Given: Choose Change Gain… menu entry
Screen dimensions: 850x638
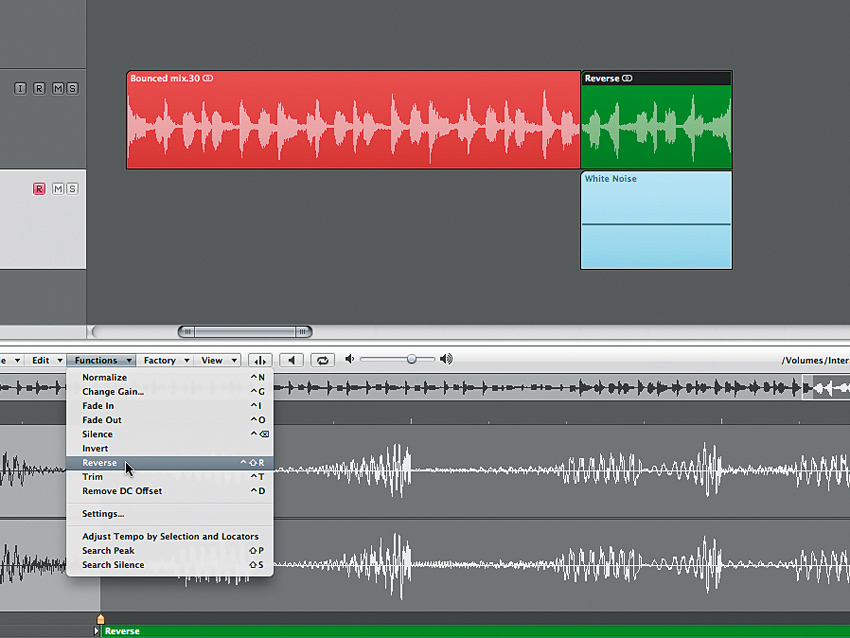Looking at the screenshot, I should click(x=170, y=391).
